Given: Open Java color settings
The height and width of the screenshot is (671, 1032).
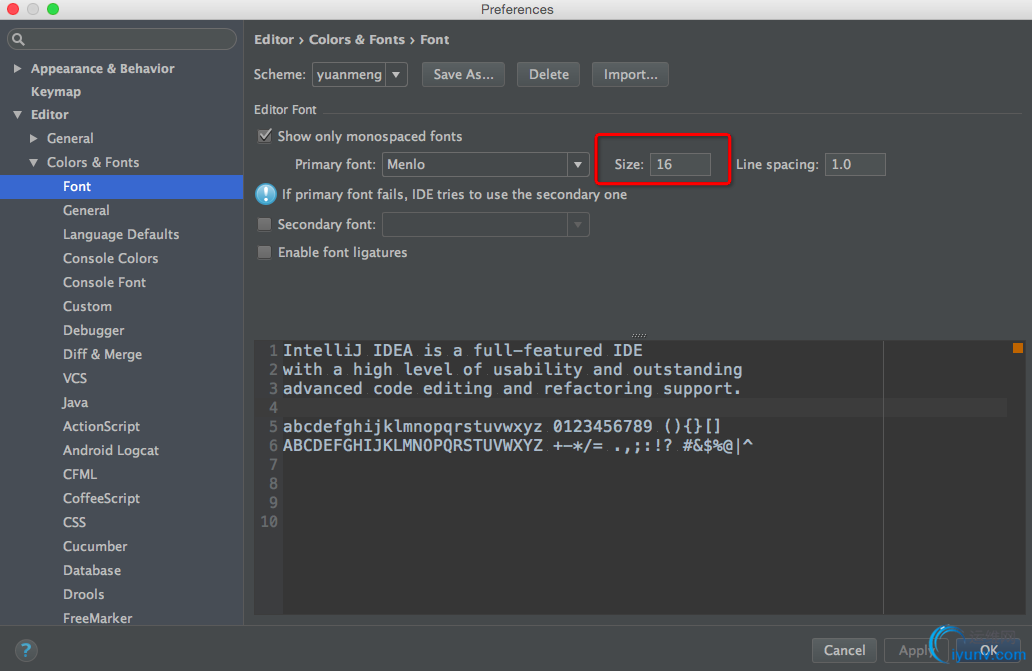Looking at the screenshot, I should coord(75,403).
